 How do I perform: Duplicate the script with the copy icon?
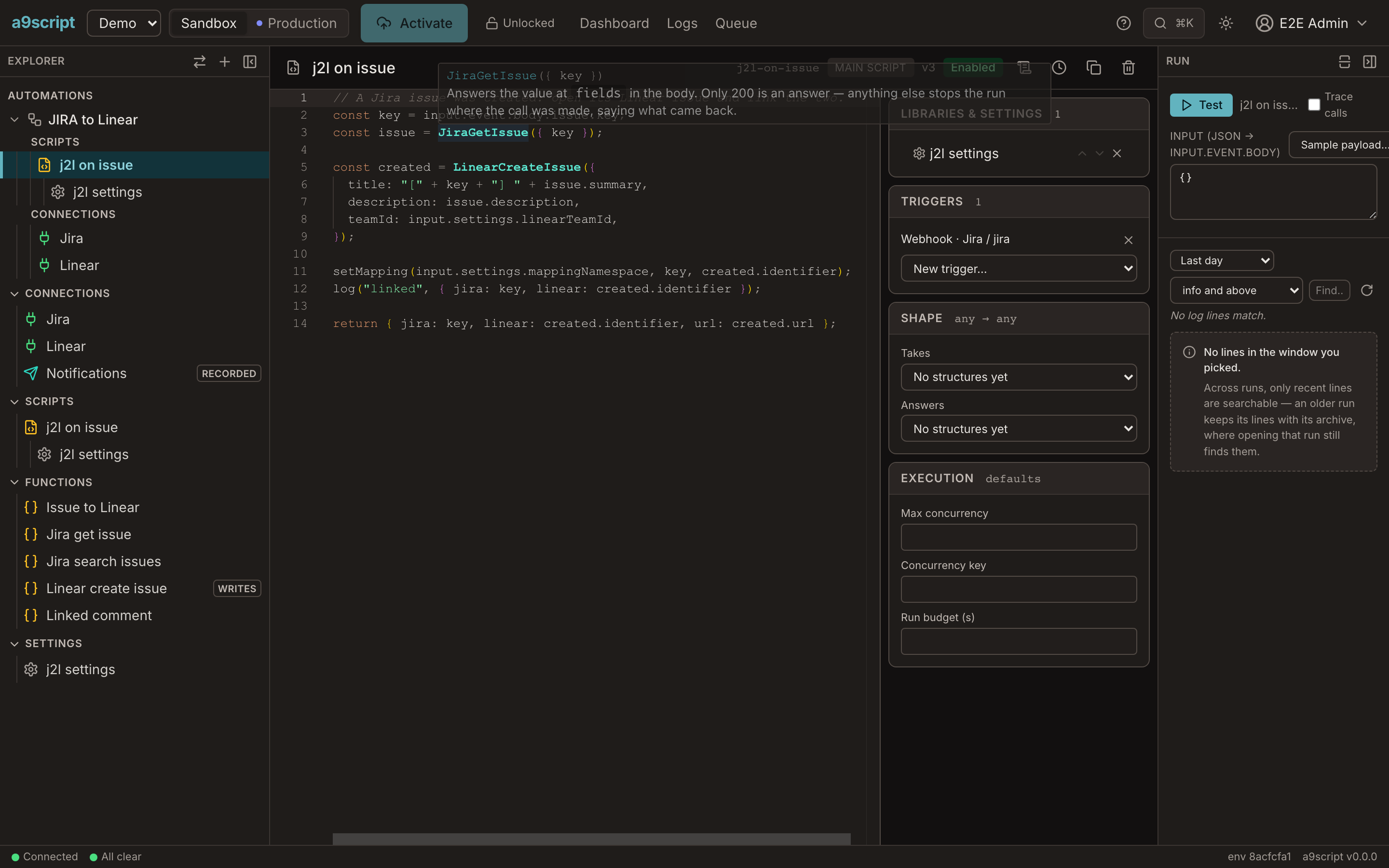(x=1093, y=68)
